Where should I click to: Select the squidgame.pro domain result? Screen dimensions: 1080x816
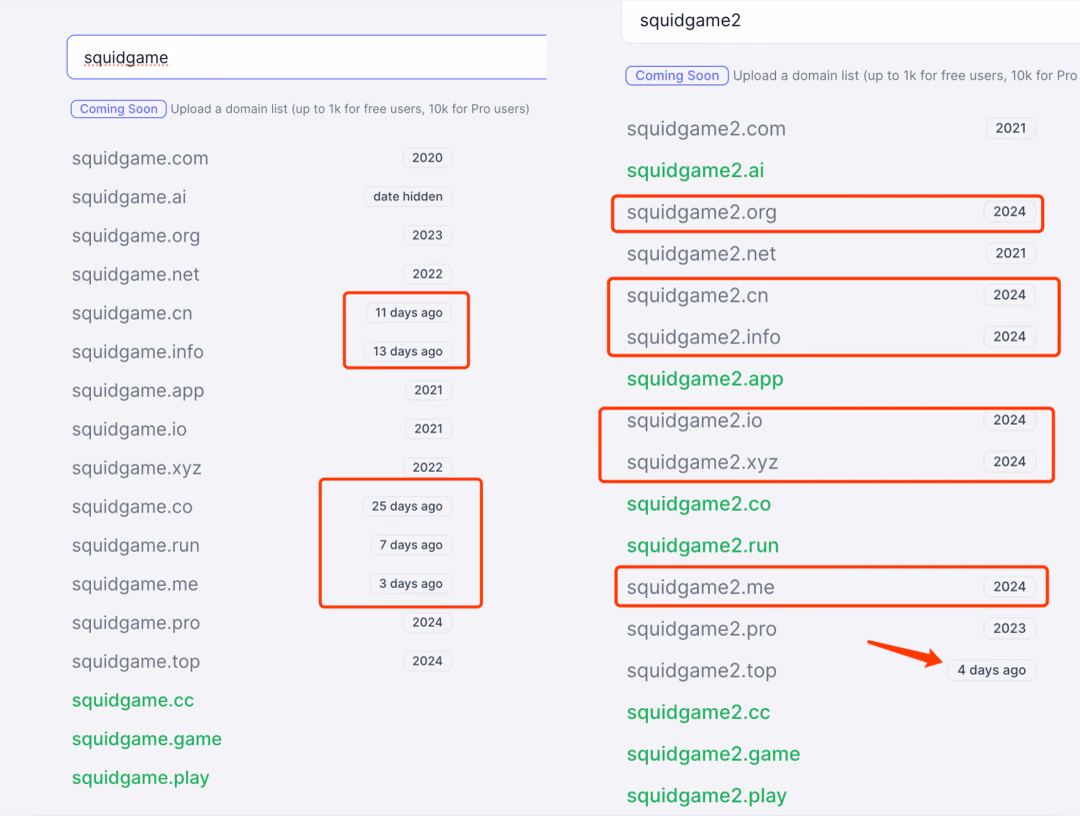(x=136, y=623)
